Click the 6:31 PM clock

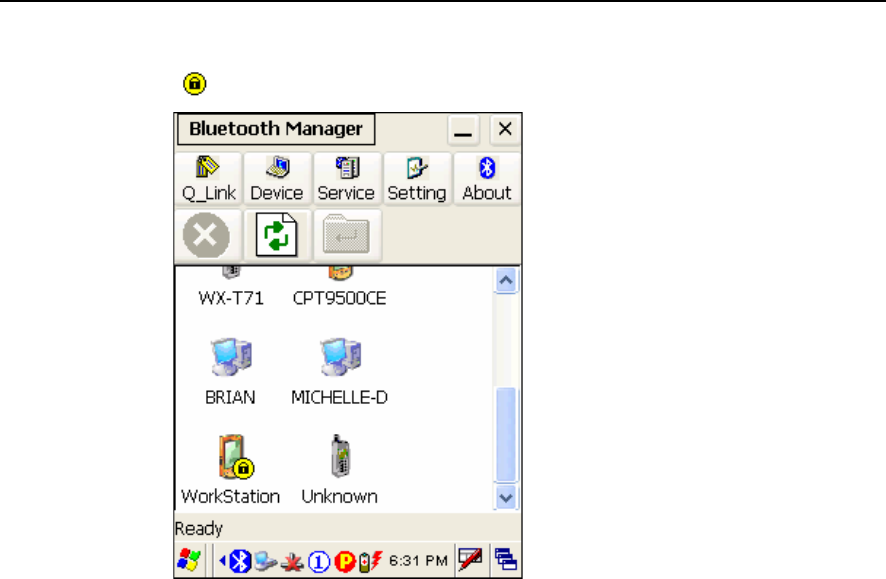click(418, 560)
